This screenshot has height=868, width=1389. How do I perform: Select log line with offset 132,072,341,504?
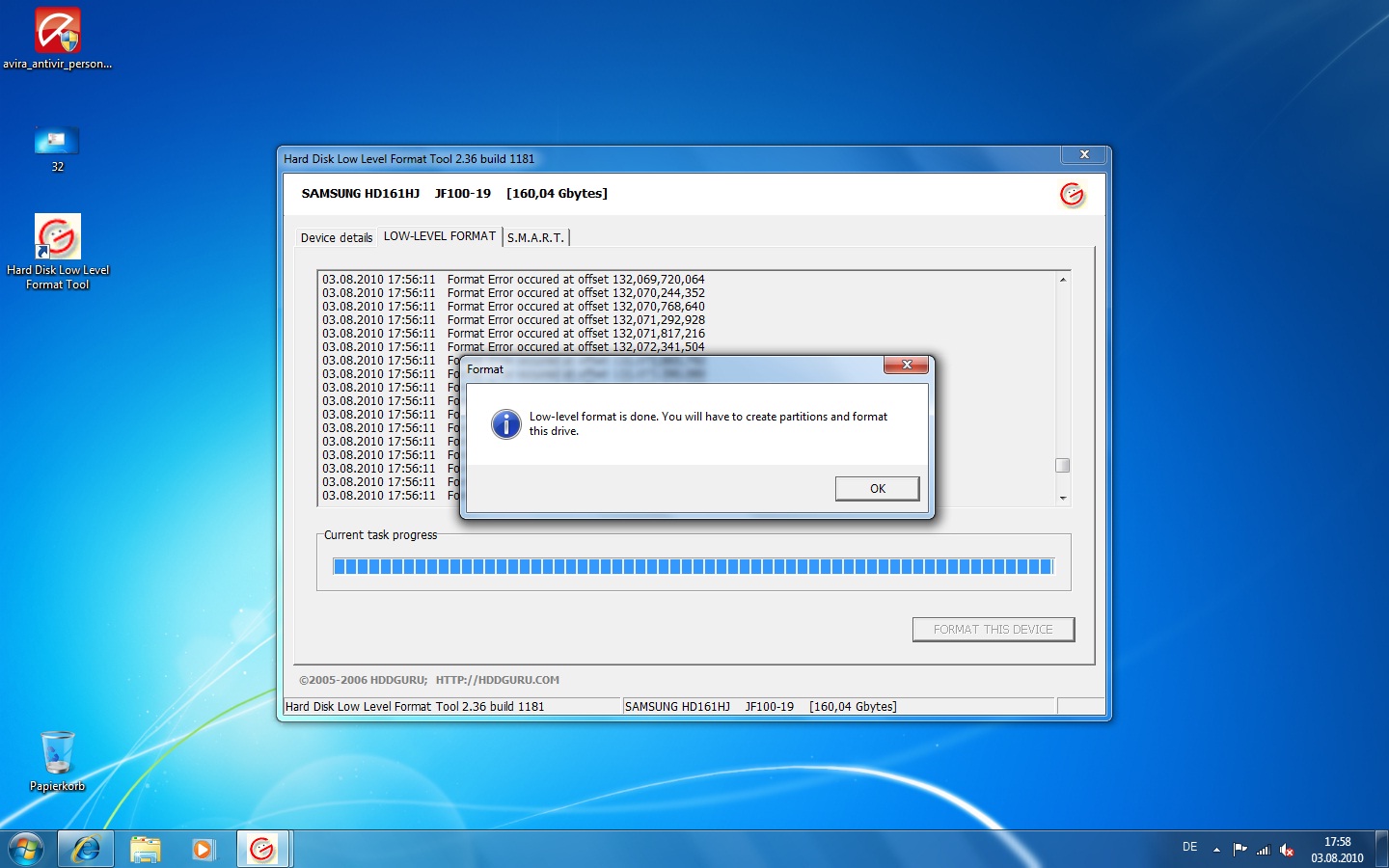(513, 347)
